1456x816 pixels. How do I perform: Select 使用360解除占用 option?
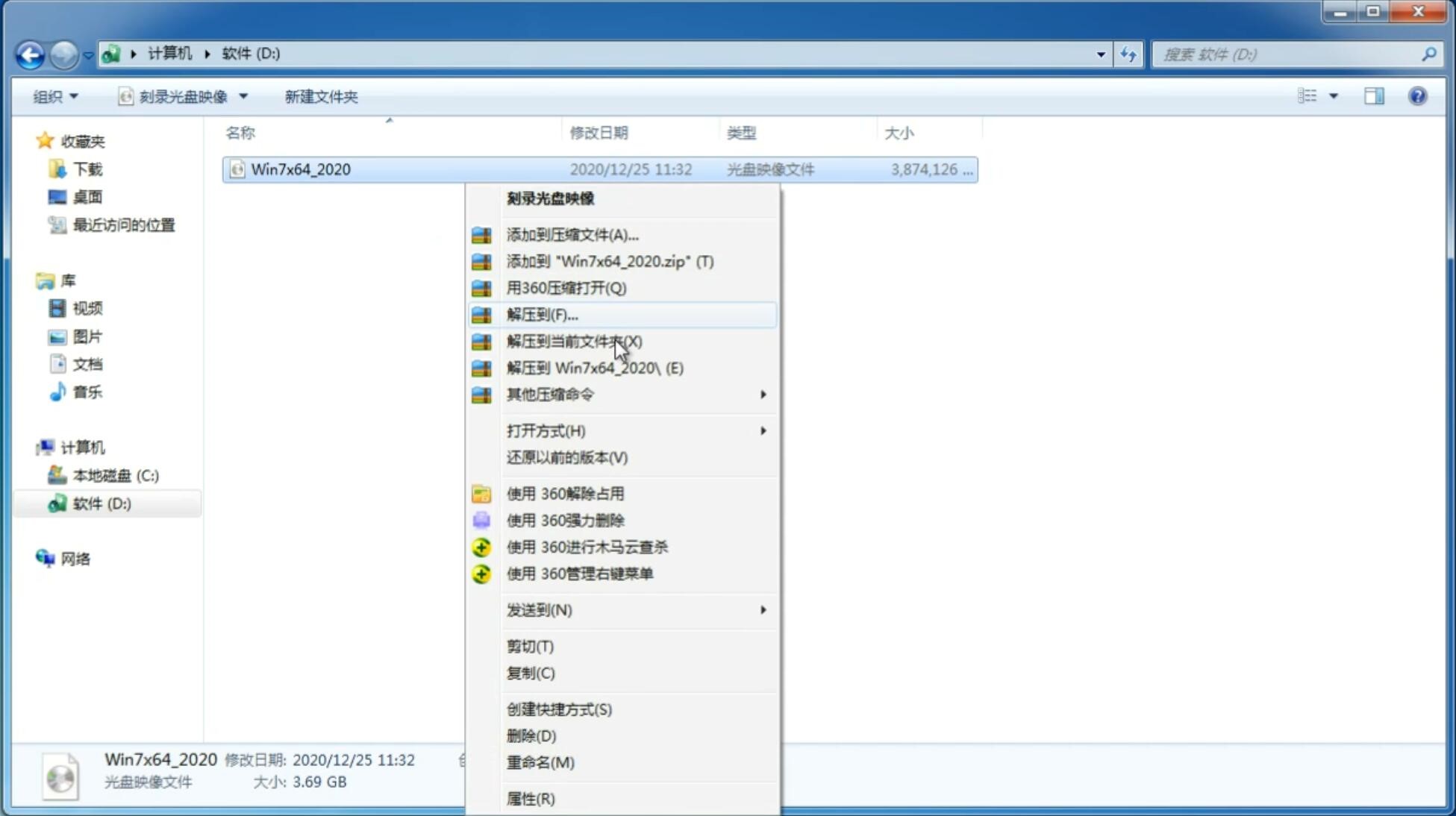[x=565, y=493]
